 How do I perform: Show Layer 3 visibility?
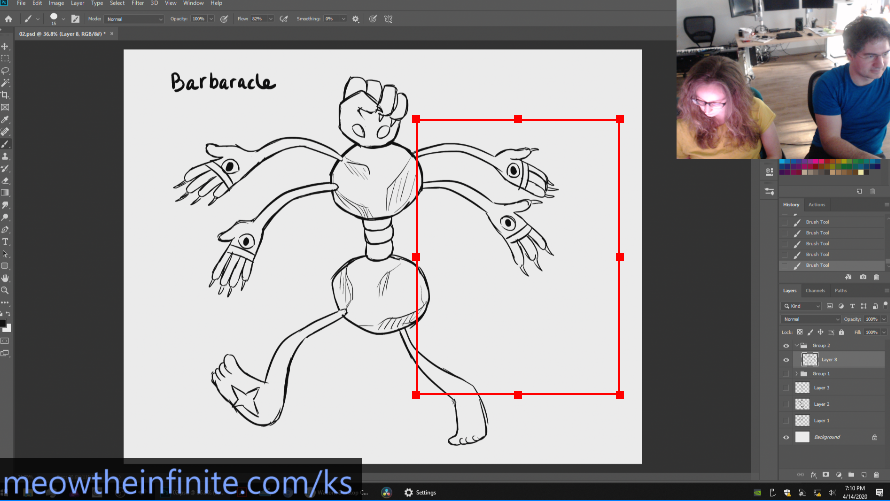coord(786,388)
